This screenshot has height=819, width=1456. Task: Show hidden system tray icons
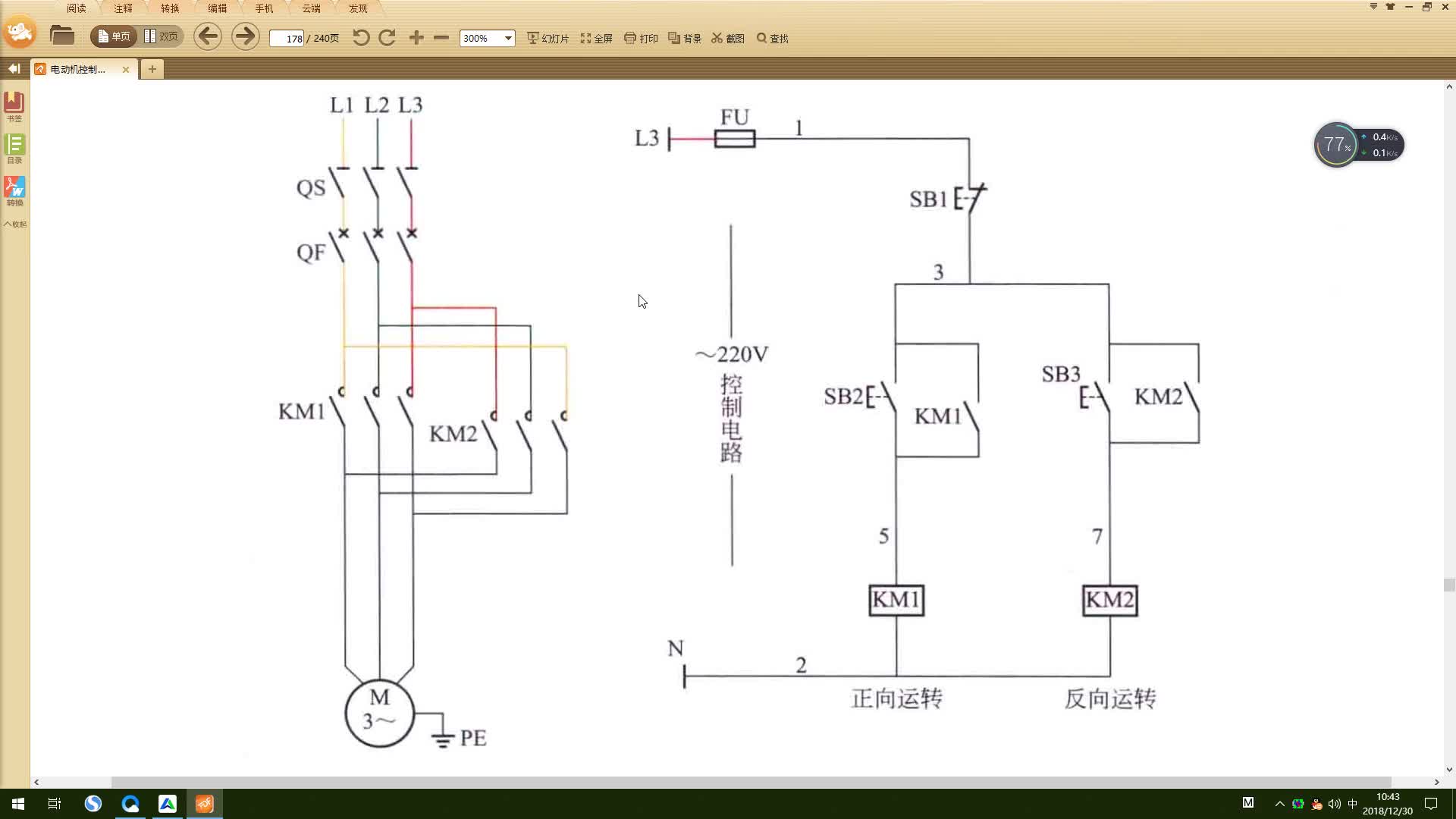coord(1280,804)
